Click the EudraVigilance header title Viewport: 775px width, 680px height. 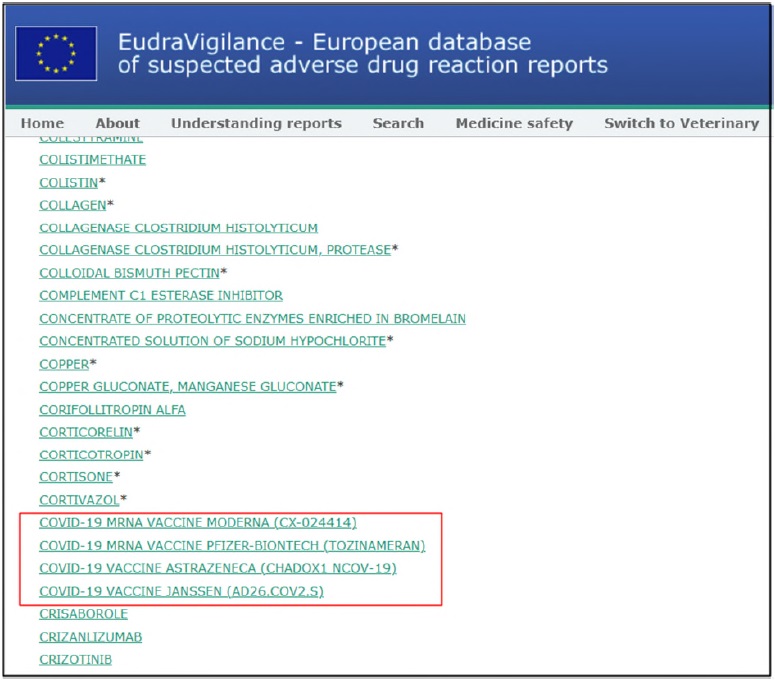tap(363, 54)
